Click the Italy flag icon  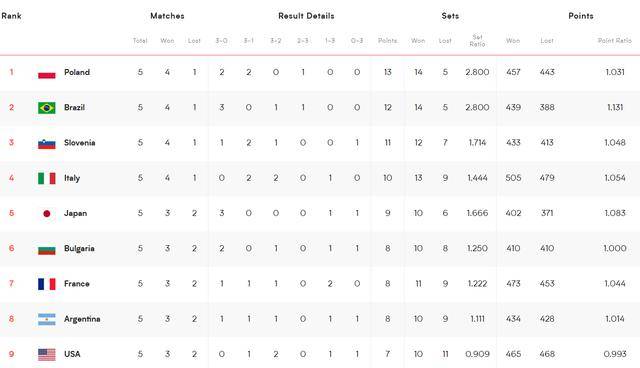[47, 178]
